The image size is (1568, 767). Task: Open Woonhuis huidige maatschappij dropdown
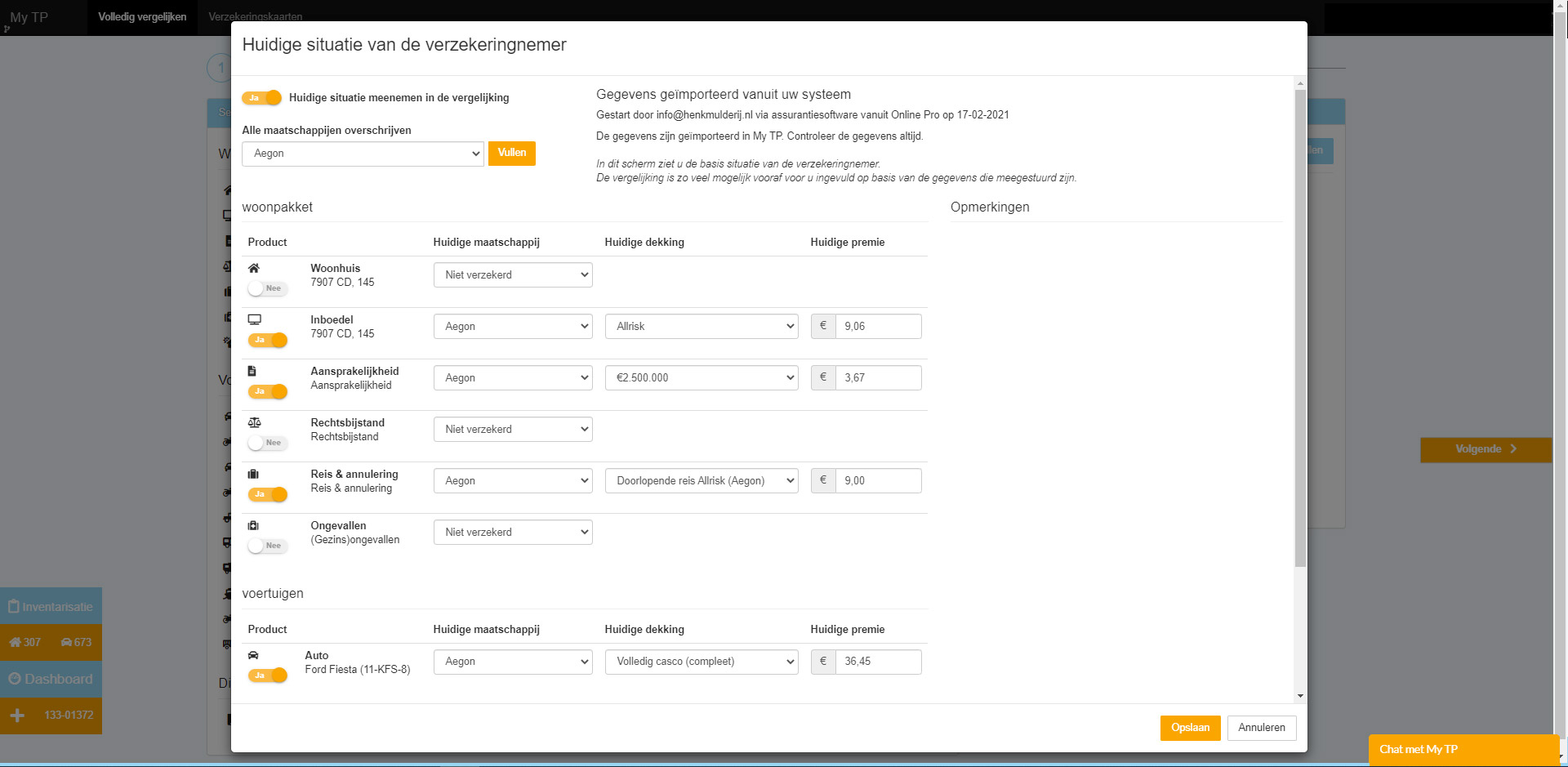point(513,275)
